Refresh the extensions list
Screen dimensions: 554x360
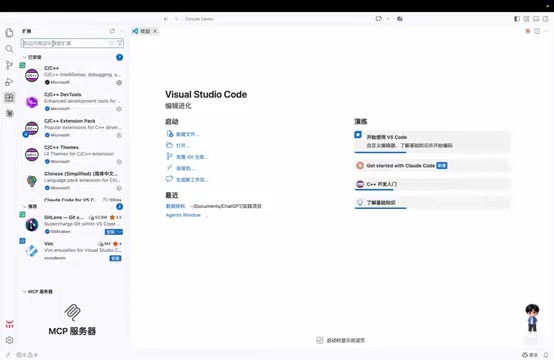(x=112, y=31)
